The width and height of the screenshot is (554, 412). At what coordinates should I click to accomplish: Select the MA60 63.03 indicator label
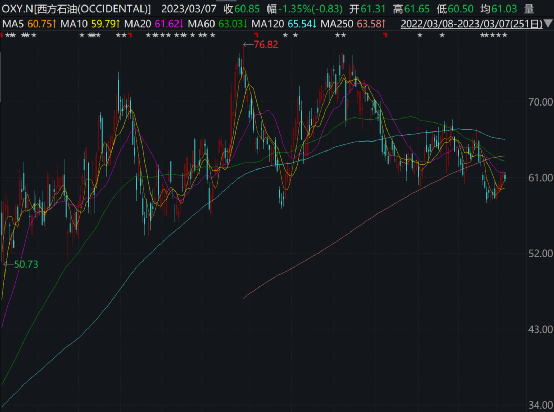(x=218, y=24)
